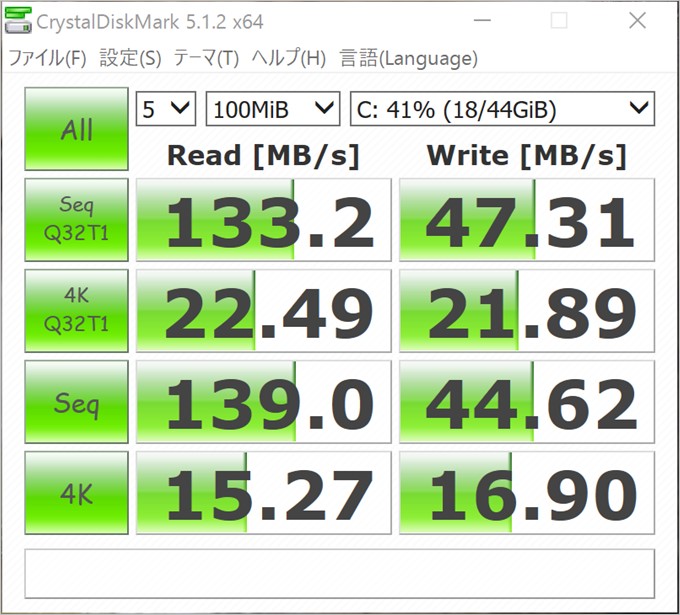Select the 4K Q32T1 read value 22.49
This screenshot has width=680, height=615.
click(x=264, y=311)
